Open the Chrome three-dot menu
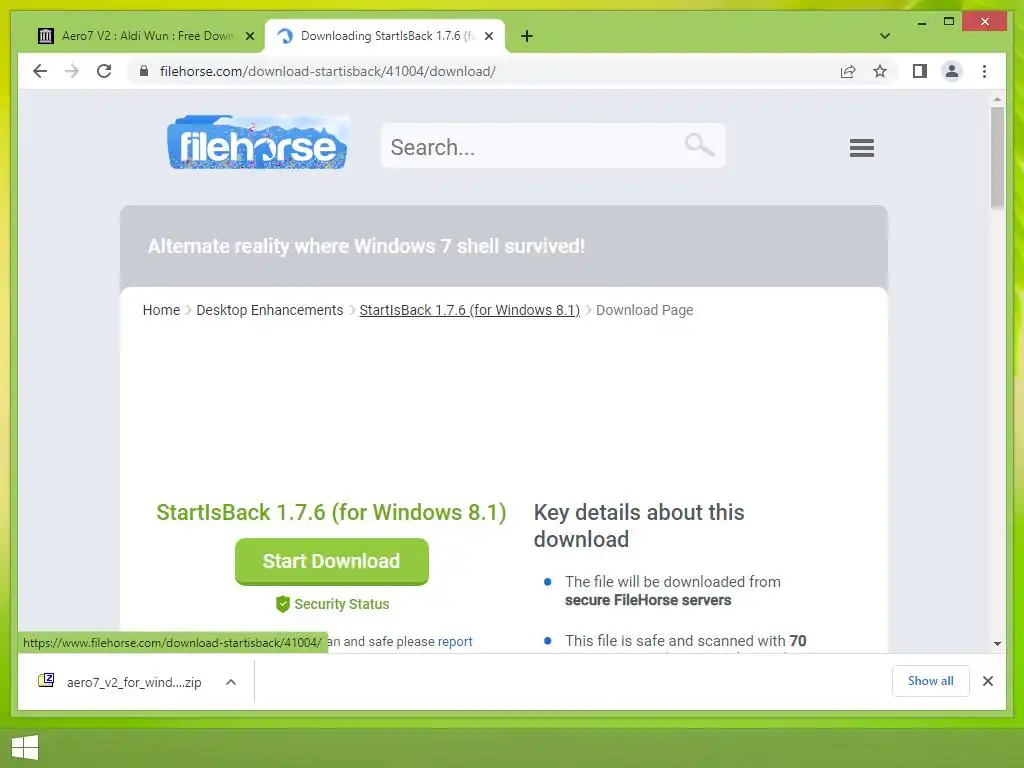This screenshot has width=1024, height=768. tap(984, 71)
